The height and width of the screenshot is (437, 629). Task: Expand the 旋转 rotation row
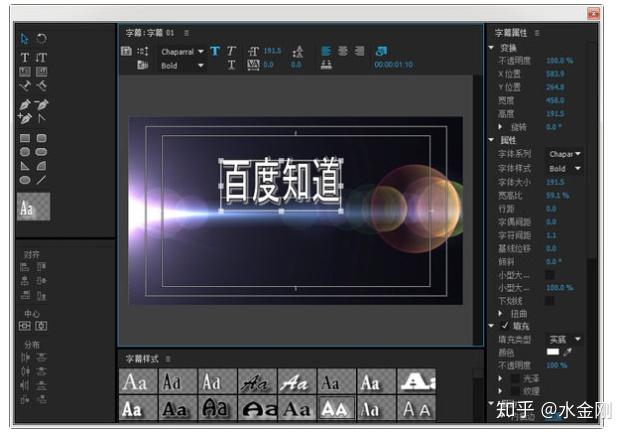(500, 127)
